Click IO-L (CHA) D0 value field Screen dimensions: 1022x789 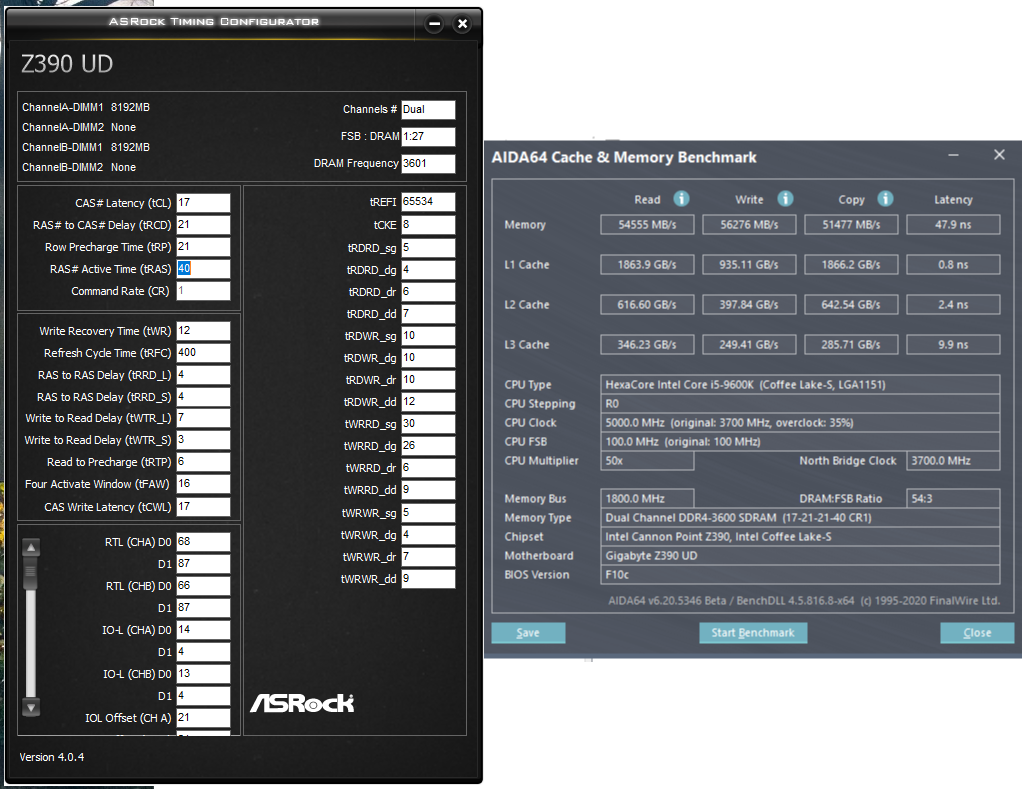[x=203, y=630]
